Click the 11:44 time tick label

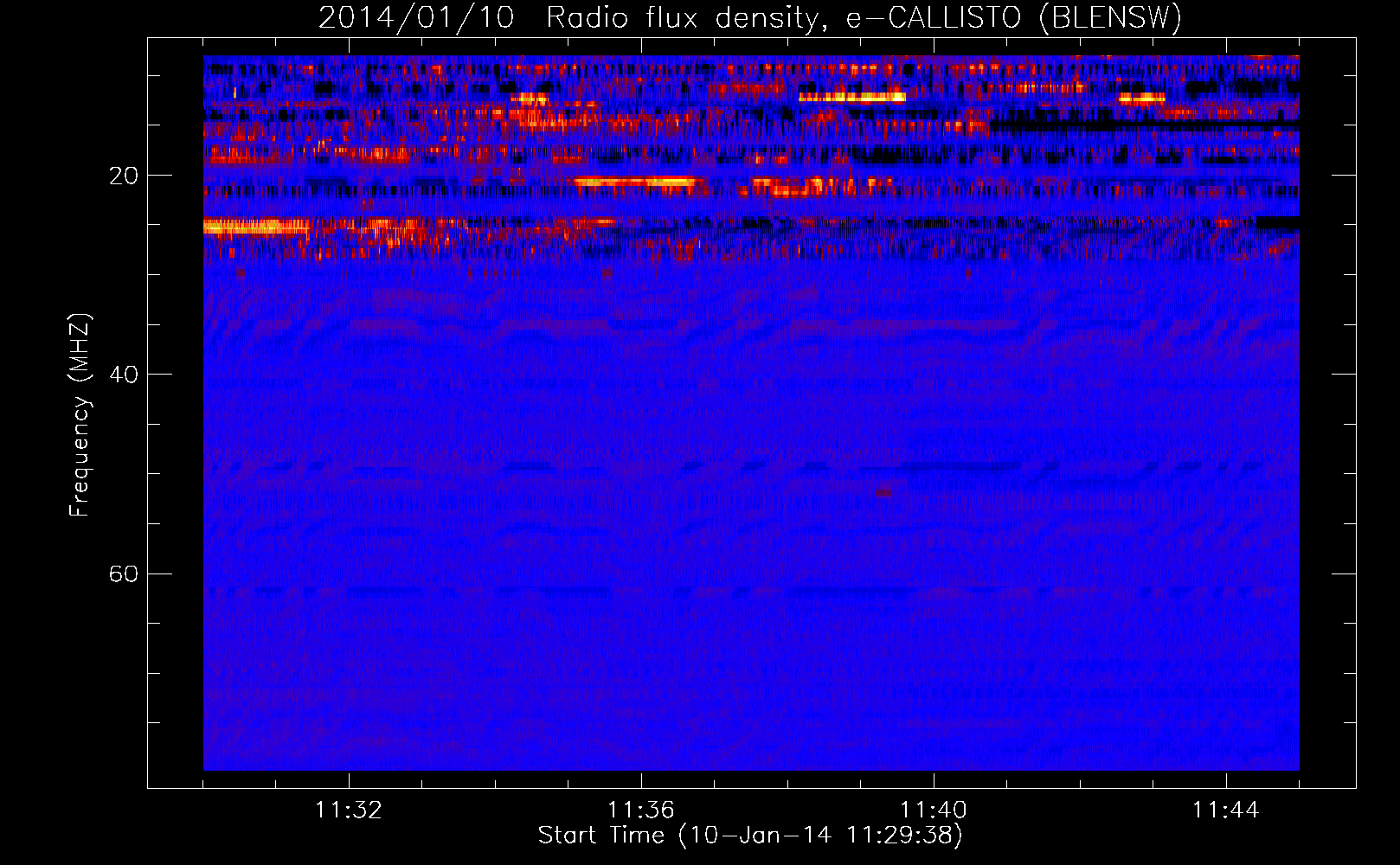tap(1226, 811)
